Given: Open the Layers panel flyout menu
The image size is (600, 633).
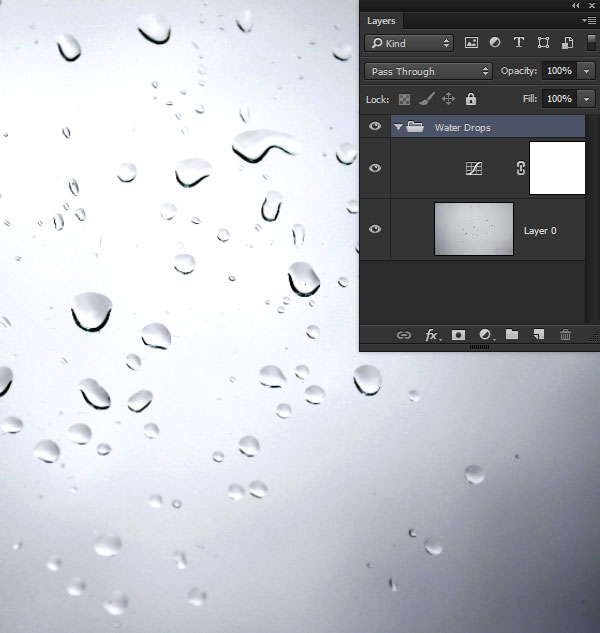Looking at the screenshot, I should pos(590,20).
